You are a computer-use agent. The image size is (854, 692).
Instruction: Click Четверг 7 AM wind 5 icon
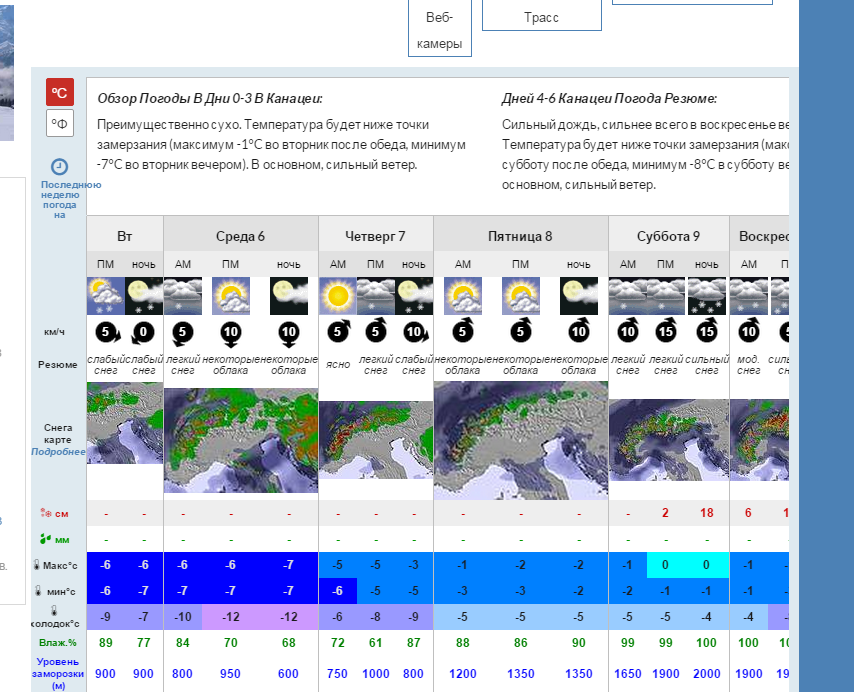pos(338,332)
